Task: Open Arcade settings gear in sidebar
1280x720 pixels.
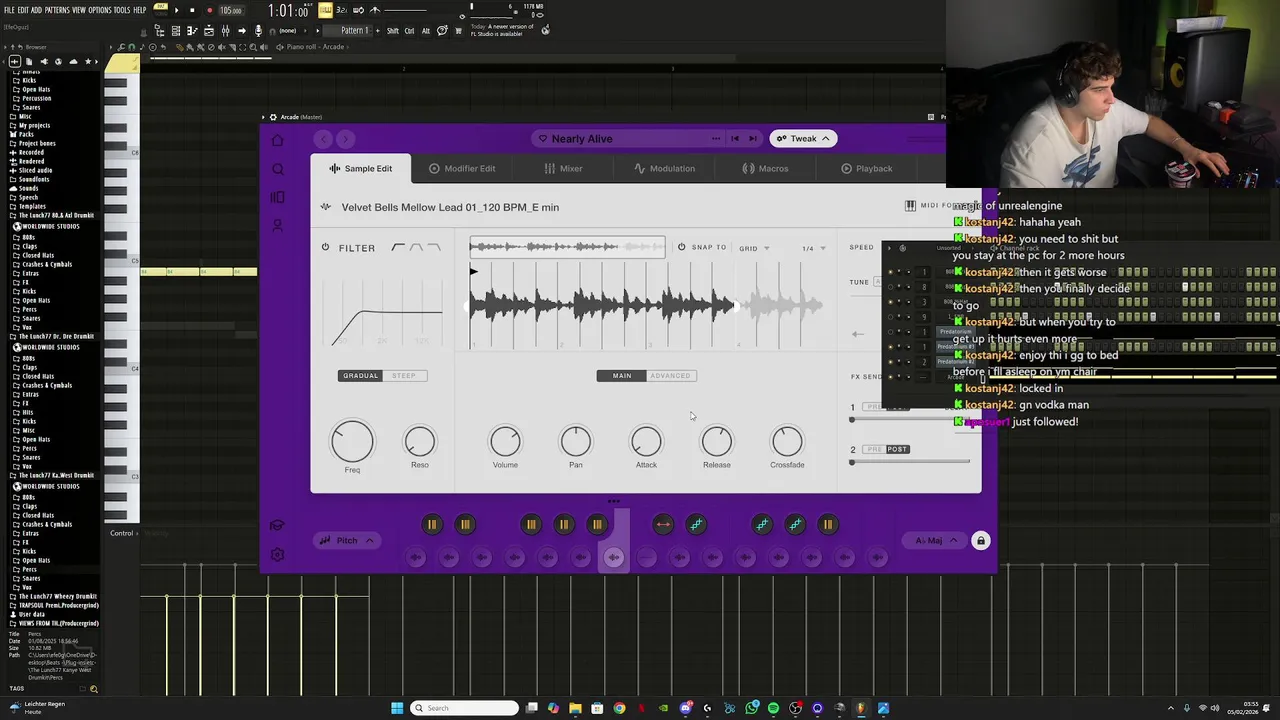Action: pos(278,554)
